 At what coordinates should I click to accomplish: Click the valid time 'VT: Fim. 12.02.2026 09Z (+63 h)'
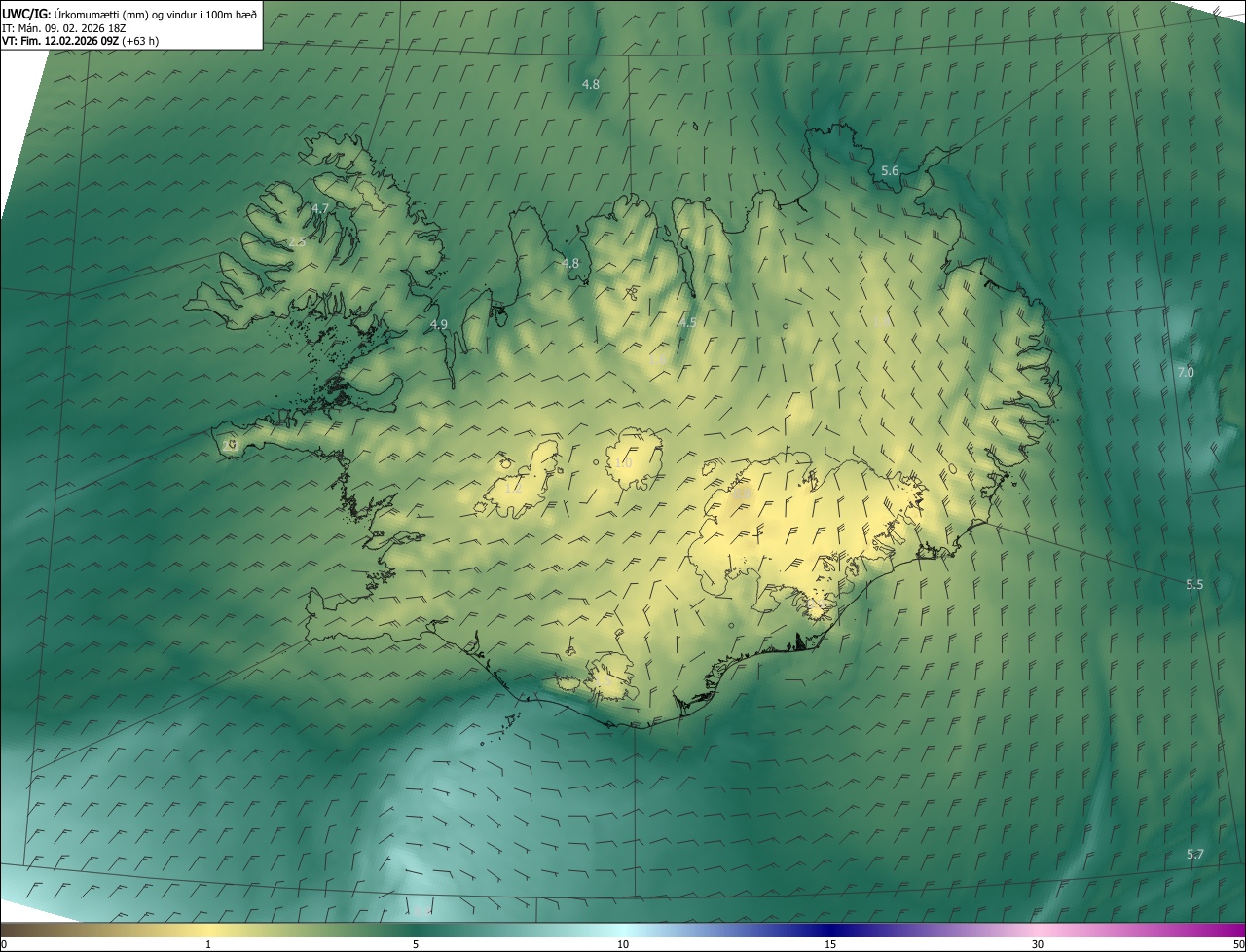click(81, 41)
